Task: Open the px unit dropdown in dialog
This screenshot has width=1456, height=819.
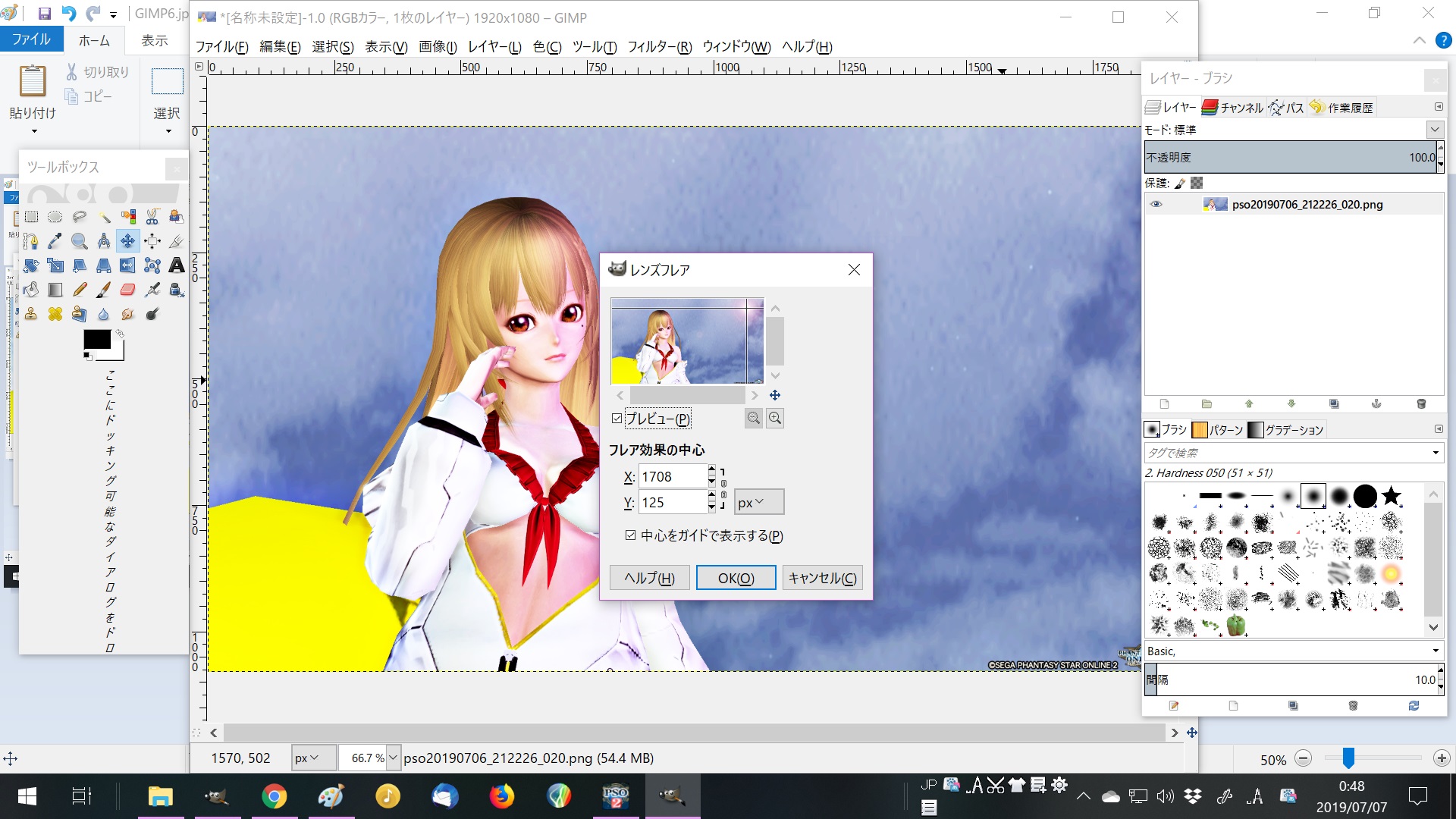Action: tap(758, 502)
